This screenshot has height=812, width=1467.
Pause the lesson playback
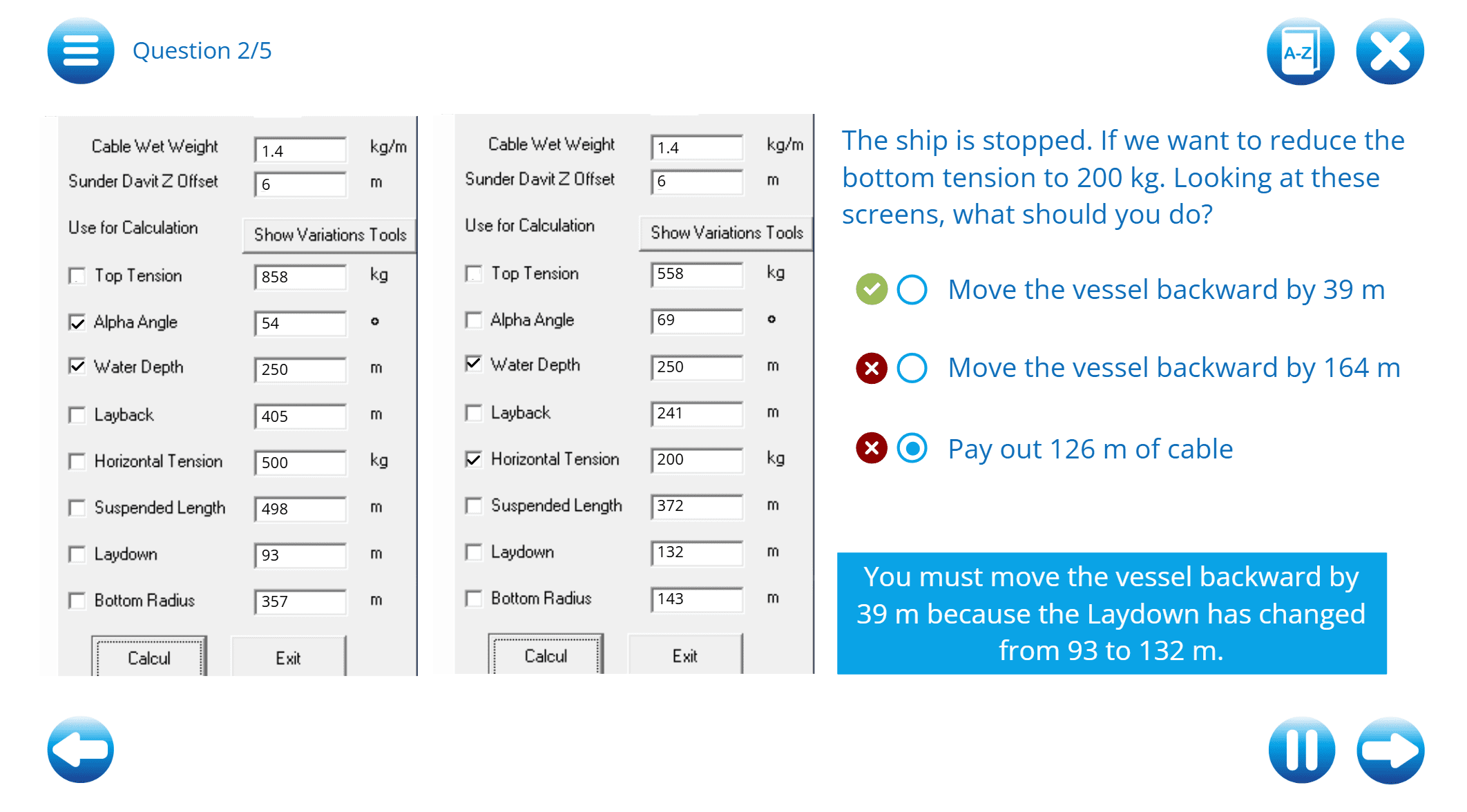click(1301, 750)
